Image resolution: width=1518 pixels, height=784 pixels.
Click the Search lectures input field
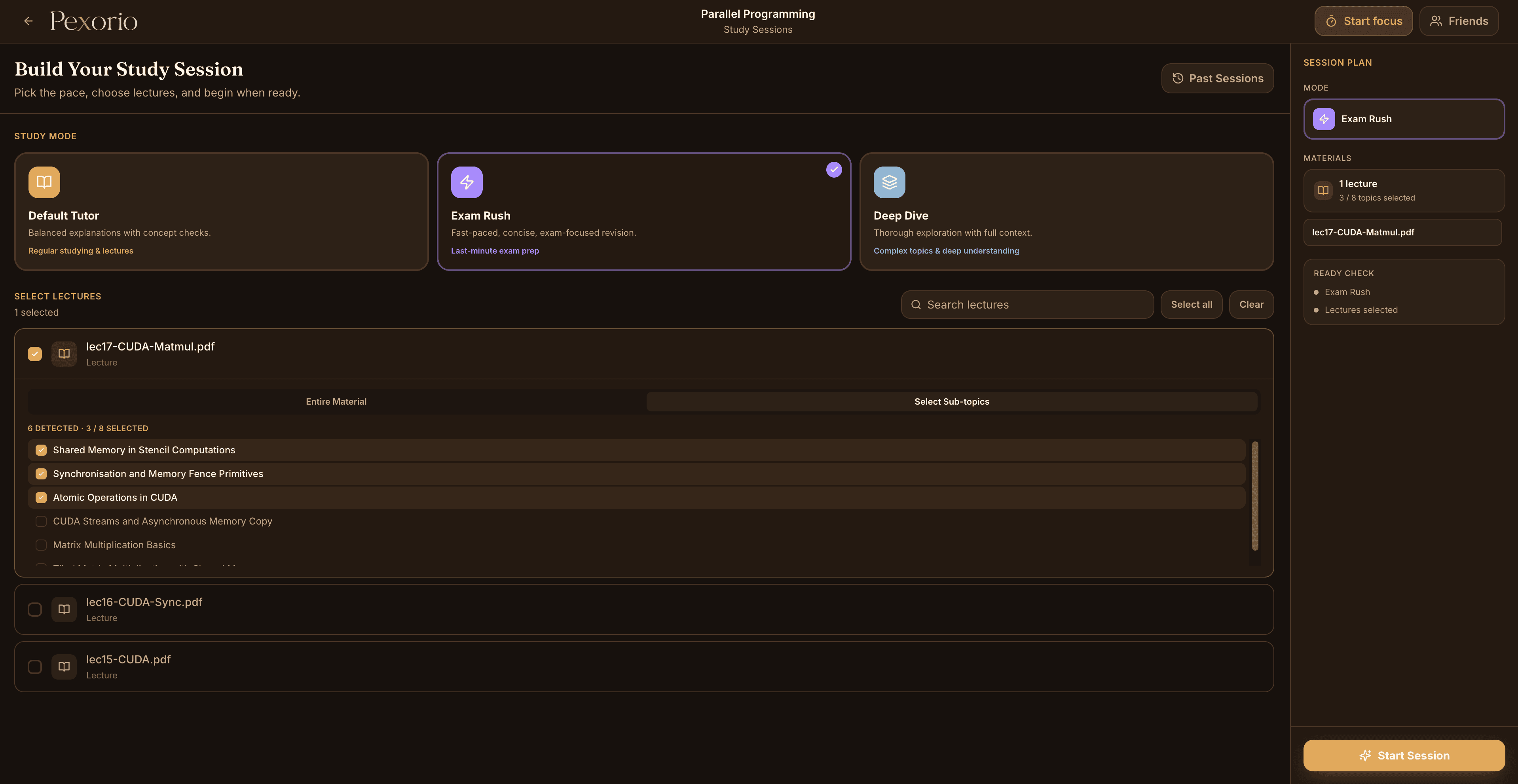(x=1027, y=305)
